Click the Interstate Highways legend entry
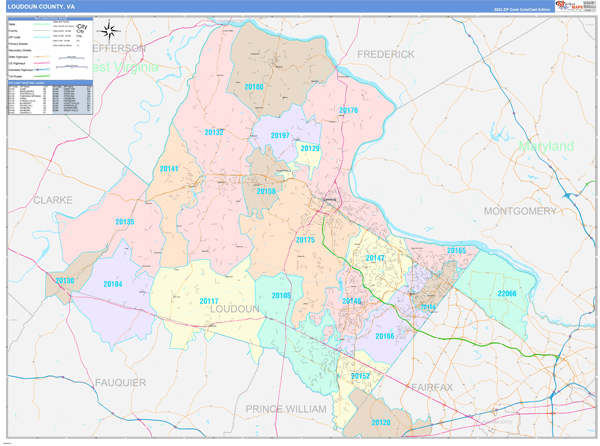This screenshot has width=600, height=446. (30, 70)
